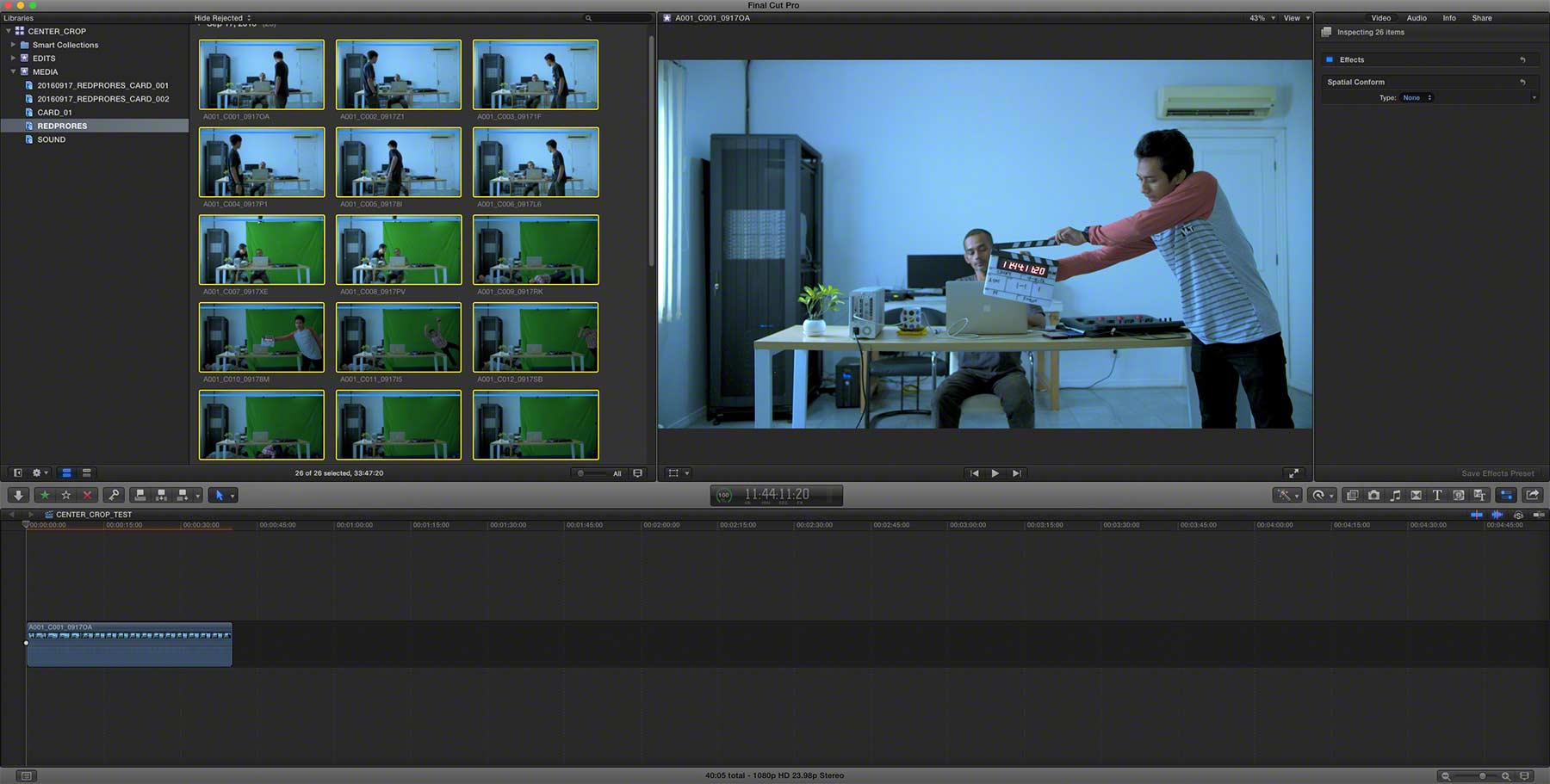Image resolution: width=1550 pixels, height=784 pixels.
Task: Open the Themes browser
Action: (1479, 495)
